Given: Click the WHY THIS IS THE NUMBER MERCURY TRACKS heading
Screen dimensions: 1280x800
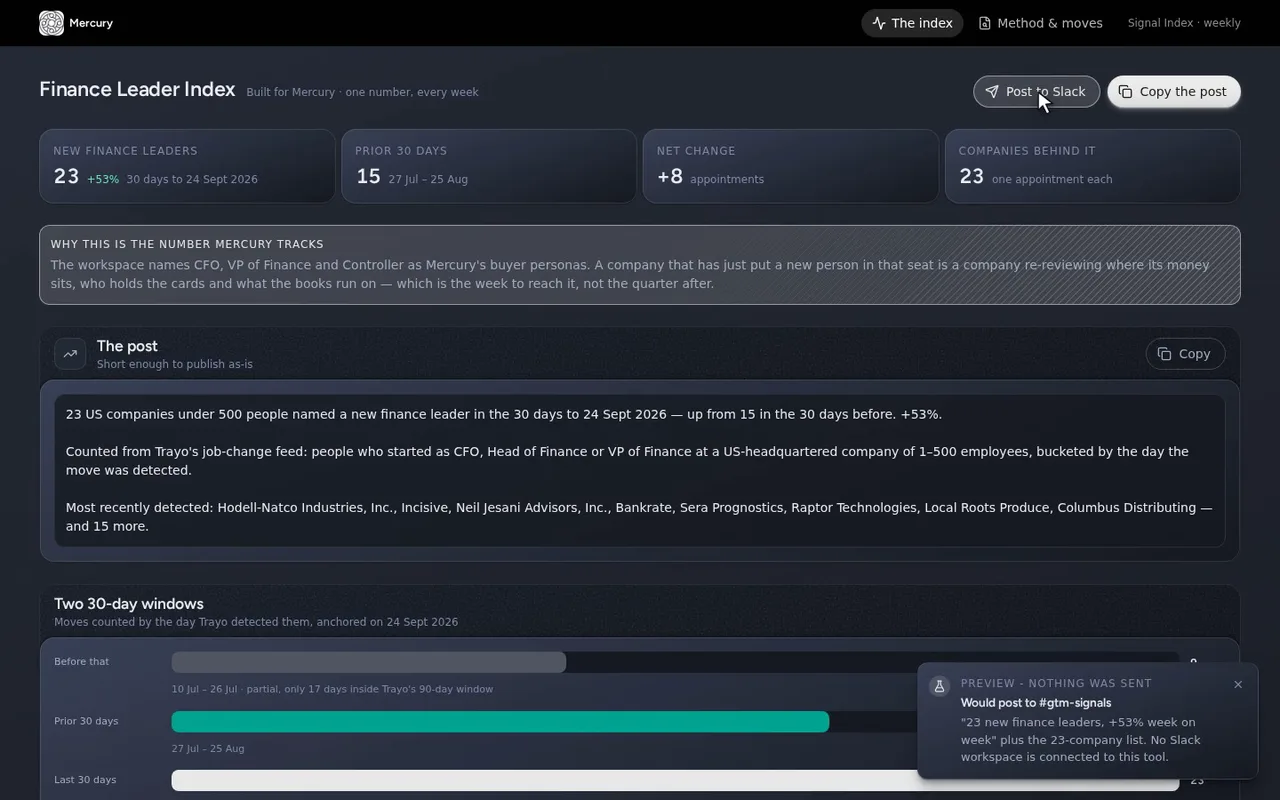Looking at the screenshot, I should [187, 244].
